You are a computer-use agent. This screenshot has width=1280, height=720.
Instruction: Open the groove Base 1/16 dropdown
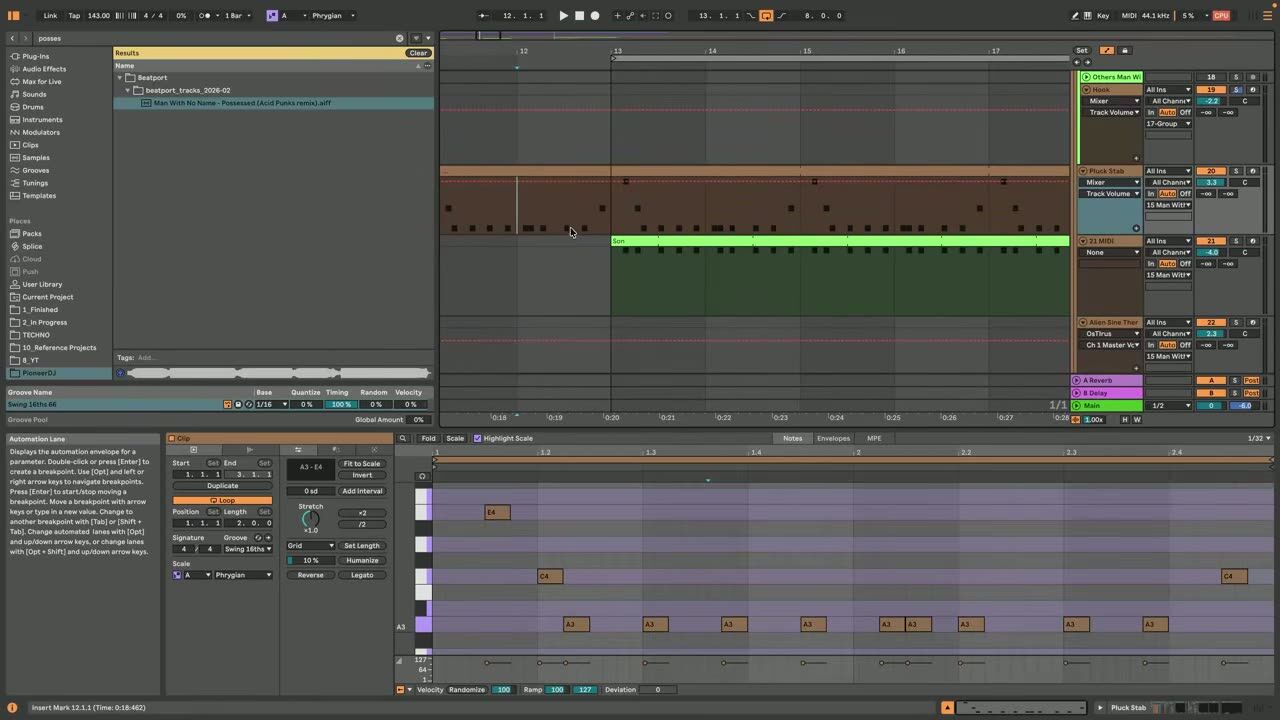(270, 404)
